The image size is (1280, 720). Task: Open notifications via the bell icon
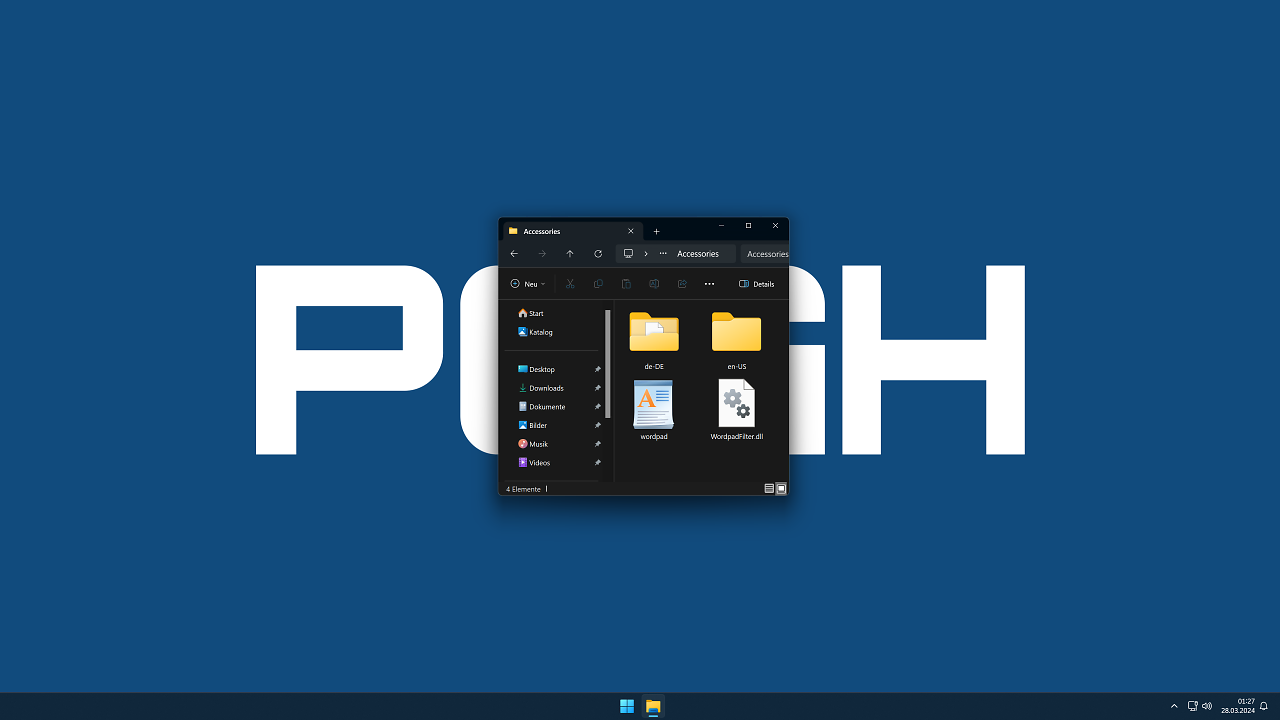[x=1264, y=706]
